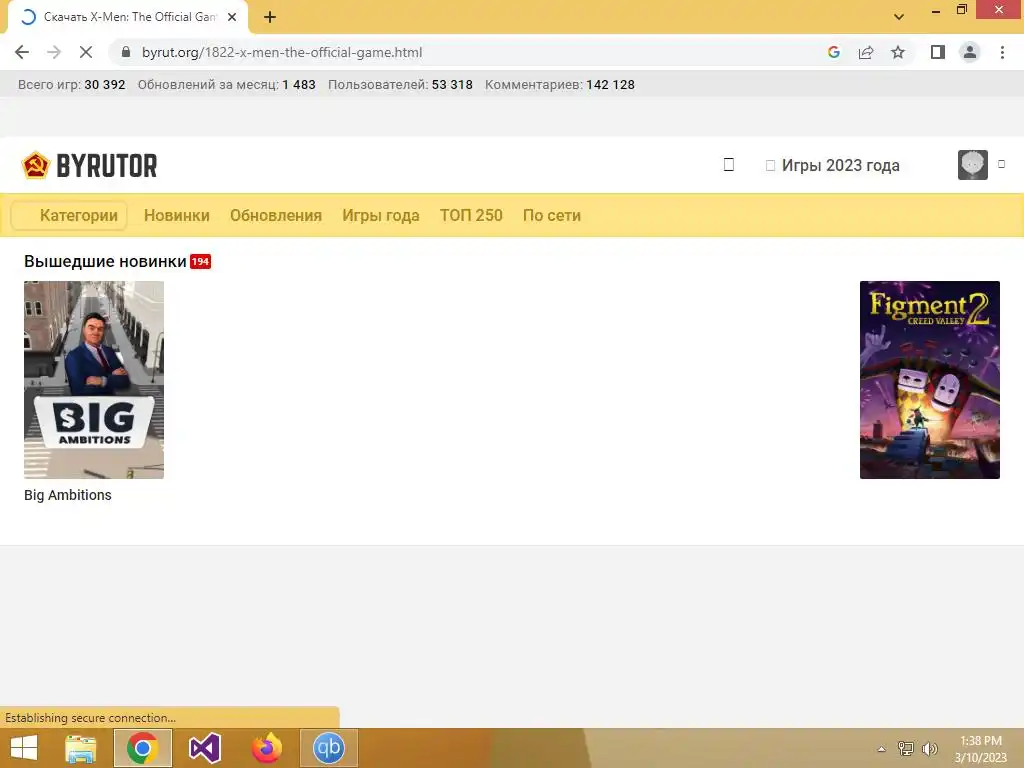Open qBittorrent from taskbar

click(328, 748)
